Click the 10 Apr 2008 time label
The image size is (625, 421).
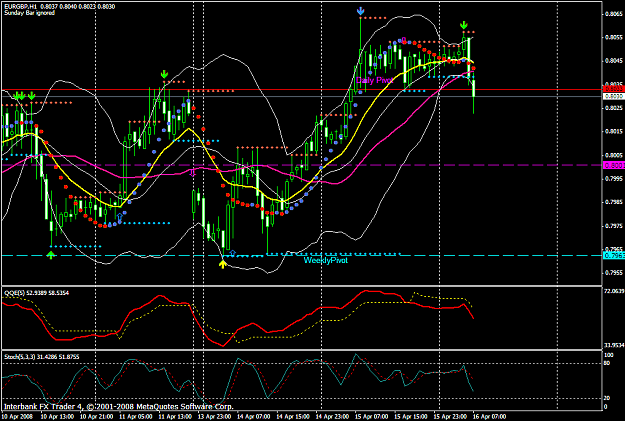click(18, 417)
